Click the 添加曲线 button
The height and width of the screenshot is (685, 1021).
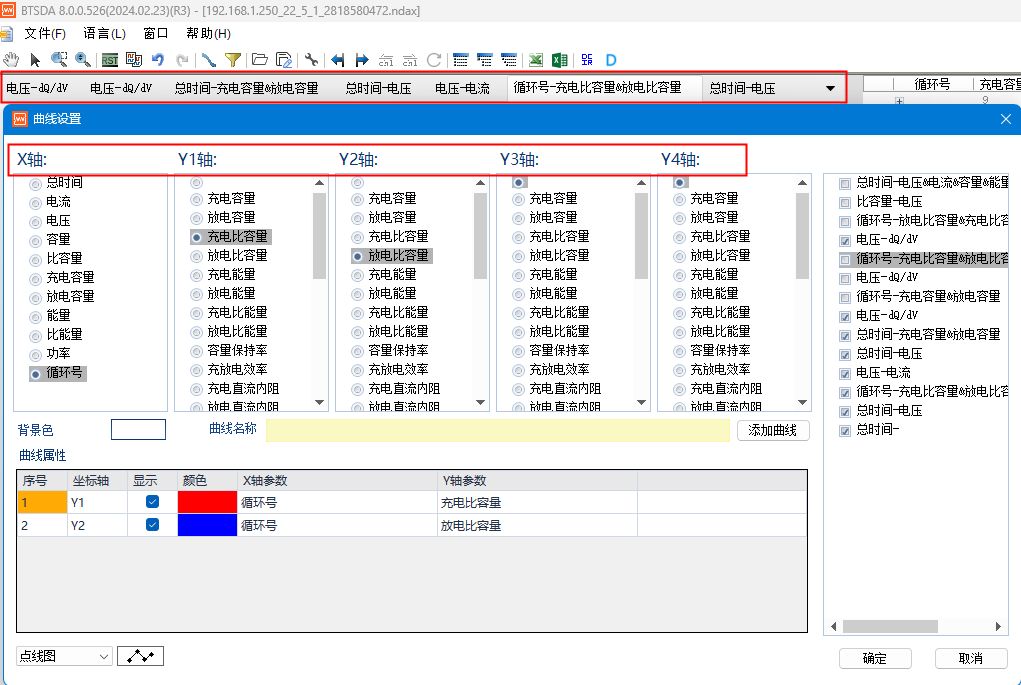[773, 430]
